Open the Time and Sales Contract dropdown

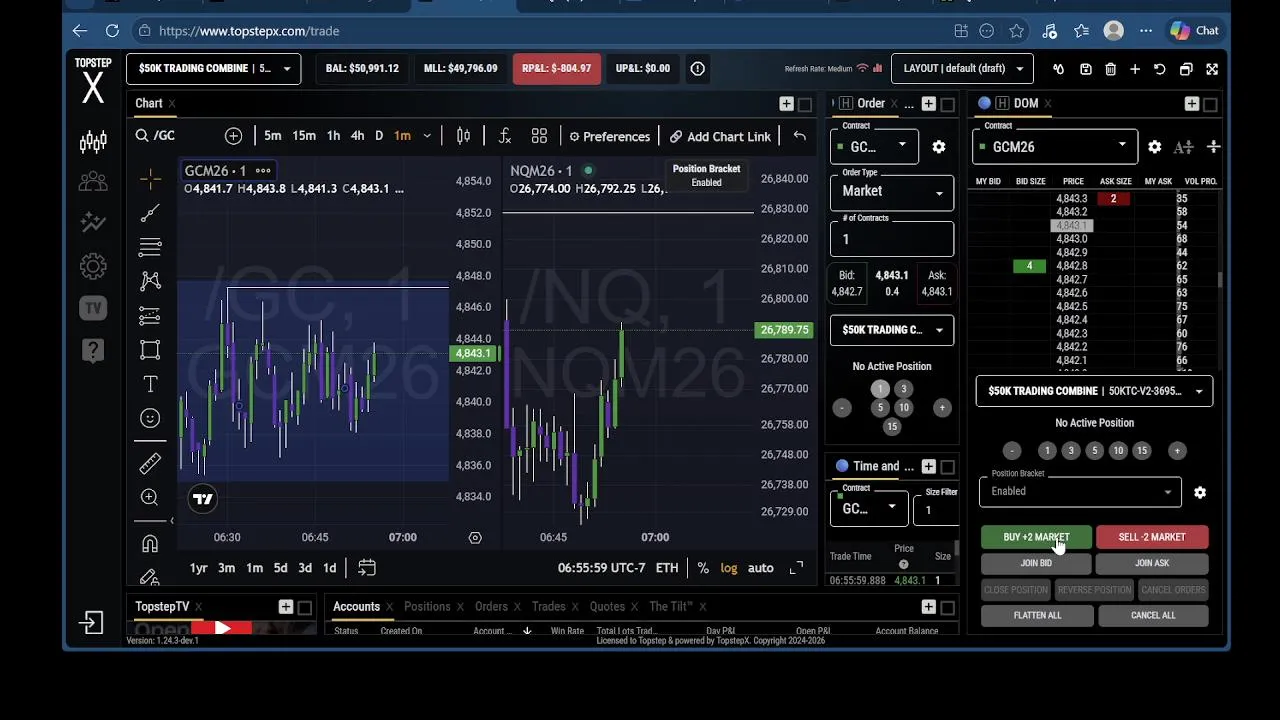point(868,508)
